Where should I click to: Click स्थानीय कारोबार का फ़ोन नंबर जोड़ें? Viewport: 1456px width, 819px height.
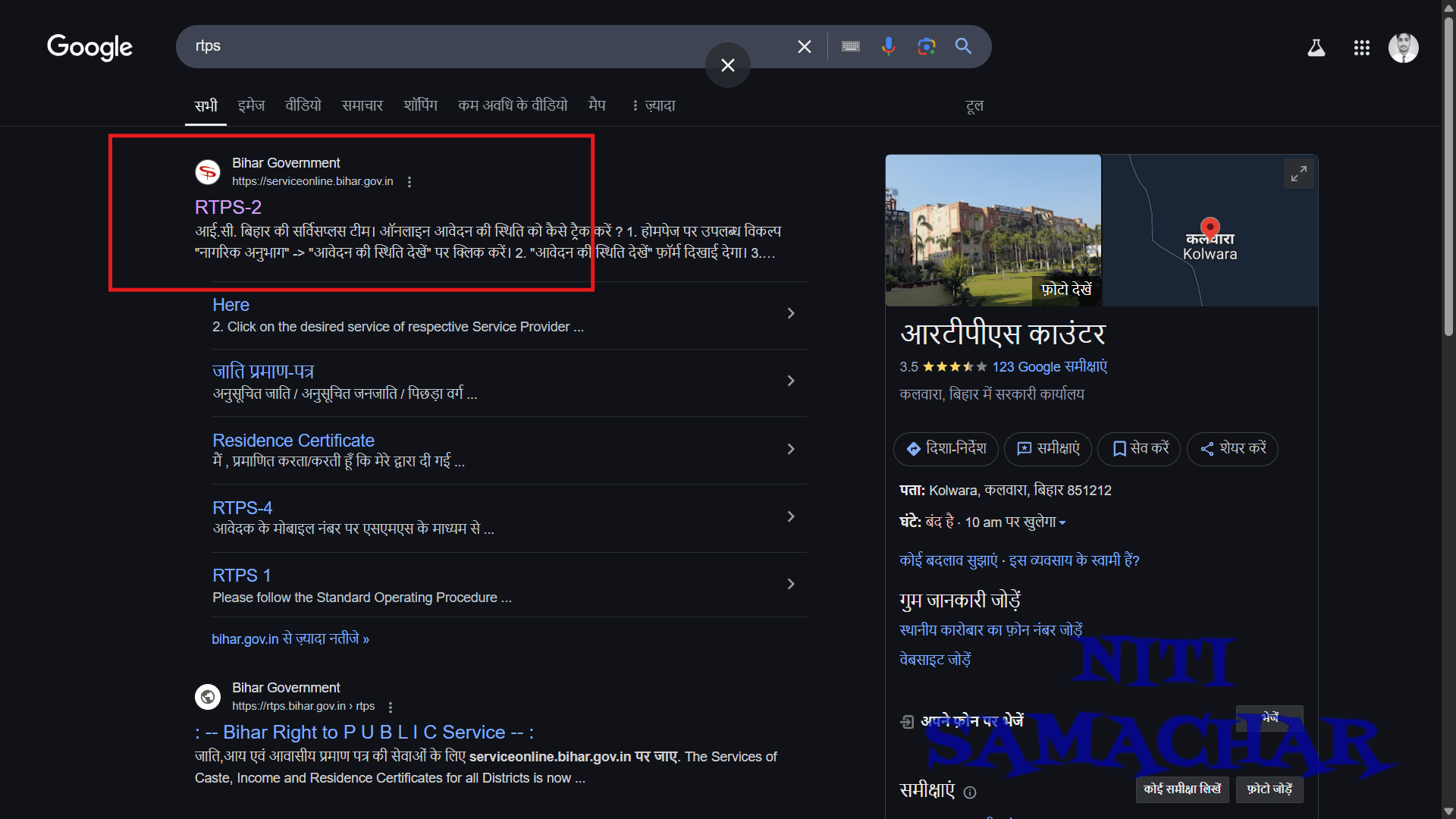(990, 630)
